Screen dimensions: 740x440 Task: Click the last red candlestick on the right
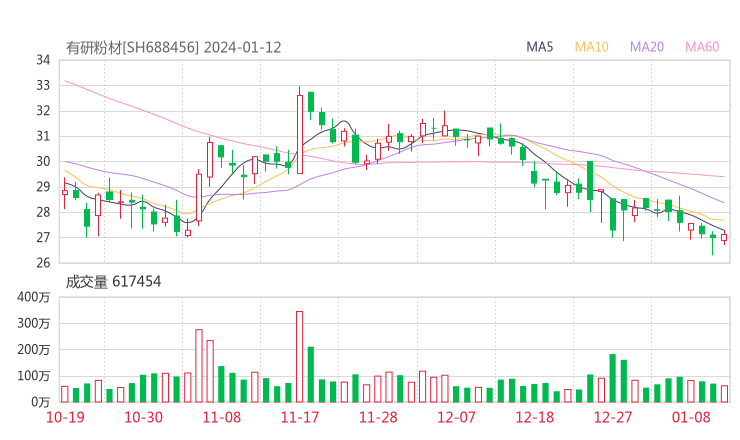pos(724,237)
